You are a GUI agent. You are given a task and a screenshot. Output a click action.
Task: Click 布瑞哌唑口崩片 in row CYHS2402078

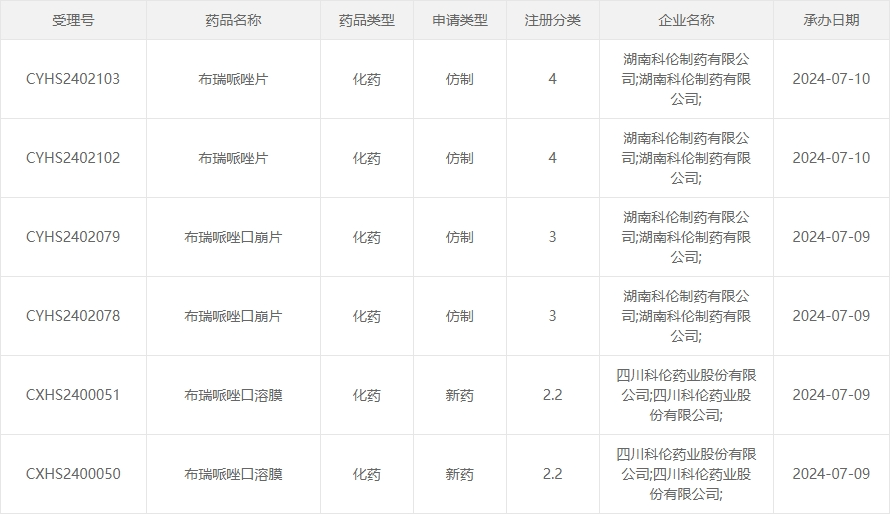click(x=233, y=316)
